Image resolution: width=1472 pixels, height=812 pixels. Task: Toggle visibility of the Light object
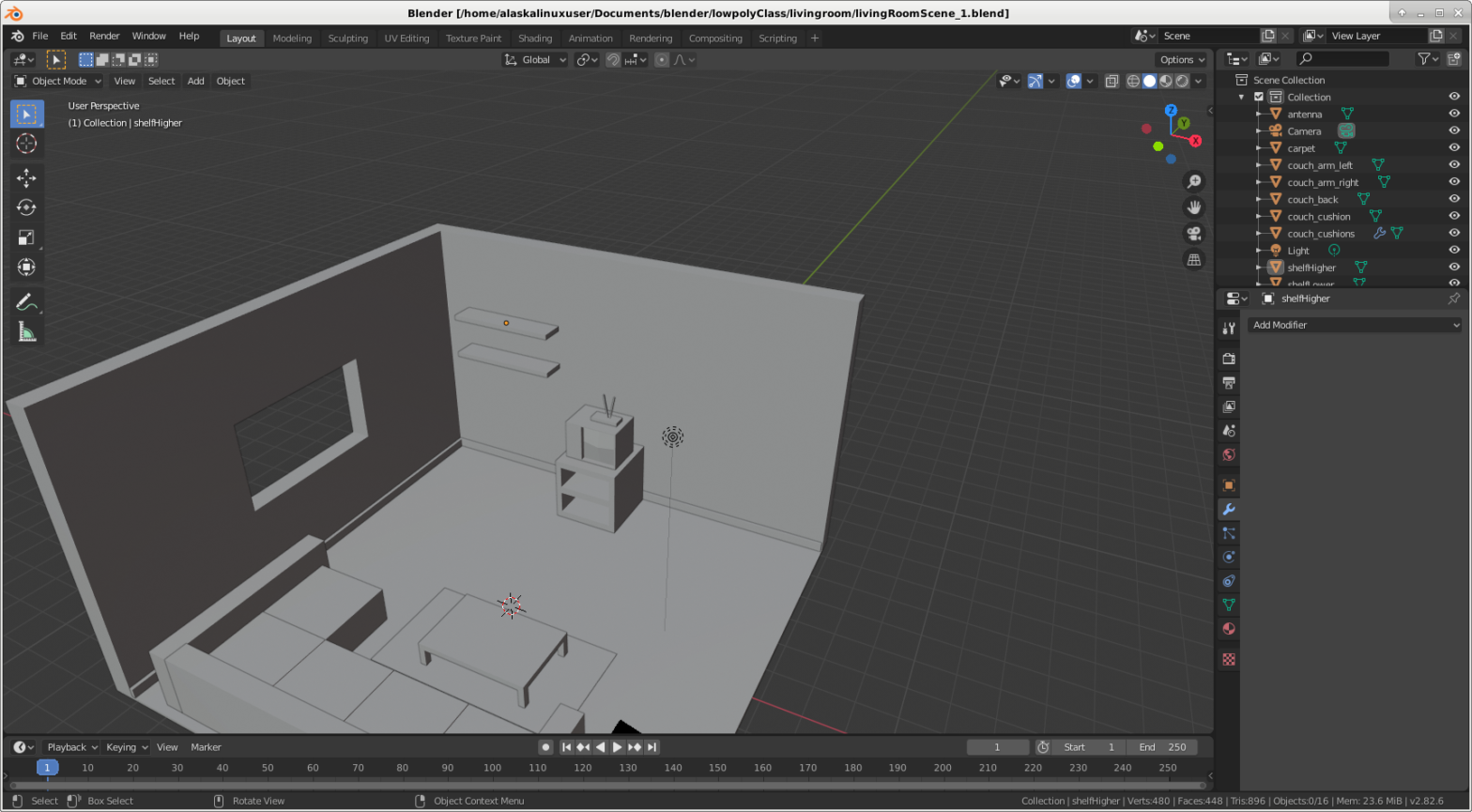click(x=1454, y=251)
